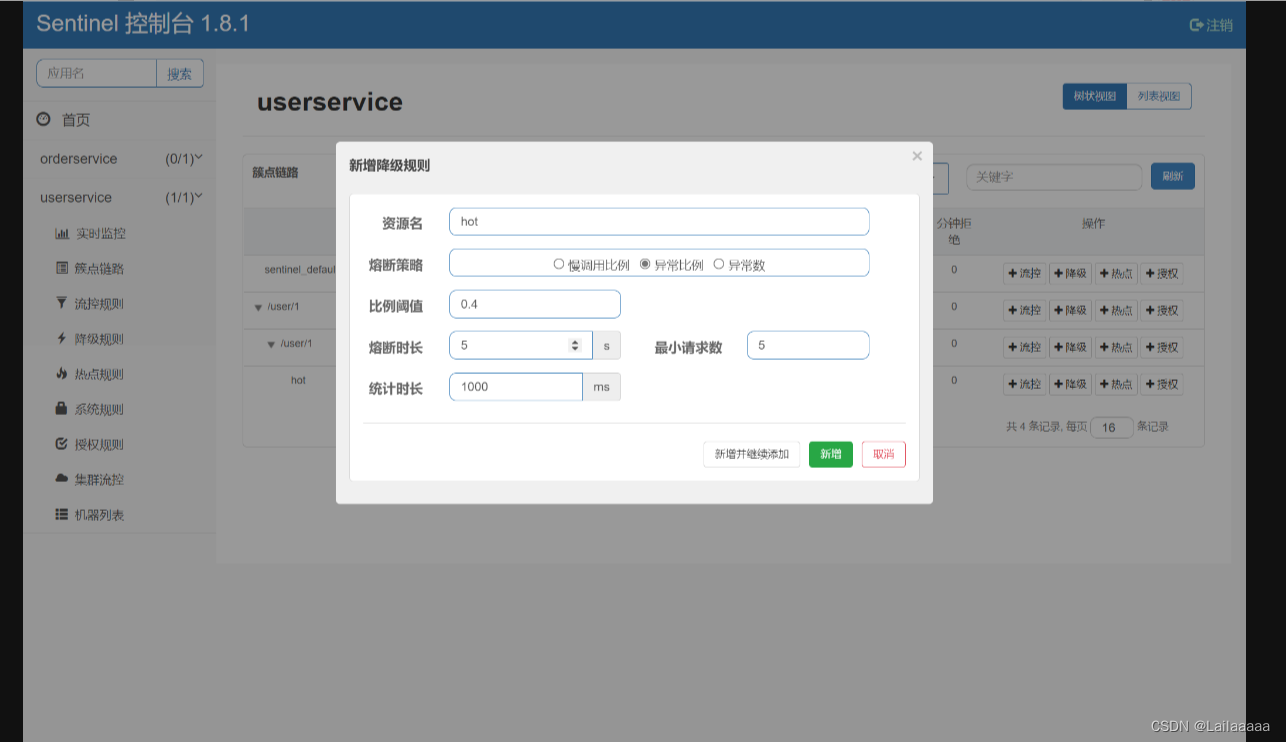The width and height of the screenshot is (1286, 742).
Task: Close the 新增降级规则 dialog with the X
Action: coord(917,156)
